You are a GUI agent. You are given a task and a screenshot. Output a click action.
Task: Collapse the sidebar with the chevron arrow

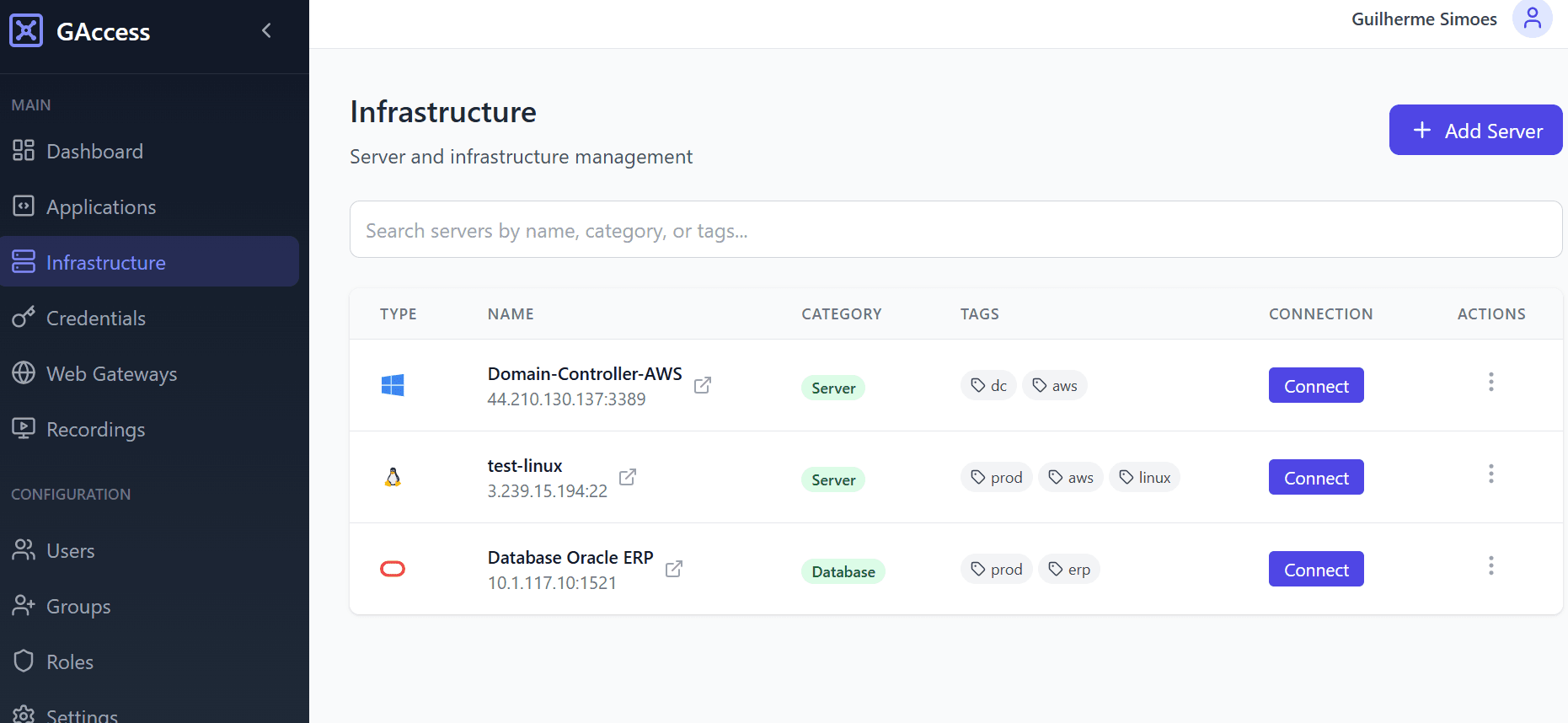point(266,31)
